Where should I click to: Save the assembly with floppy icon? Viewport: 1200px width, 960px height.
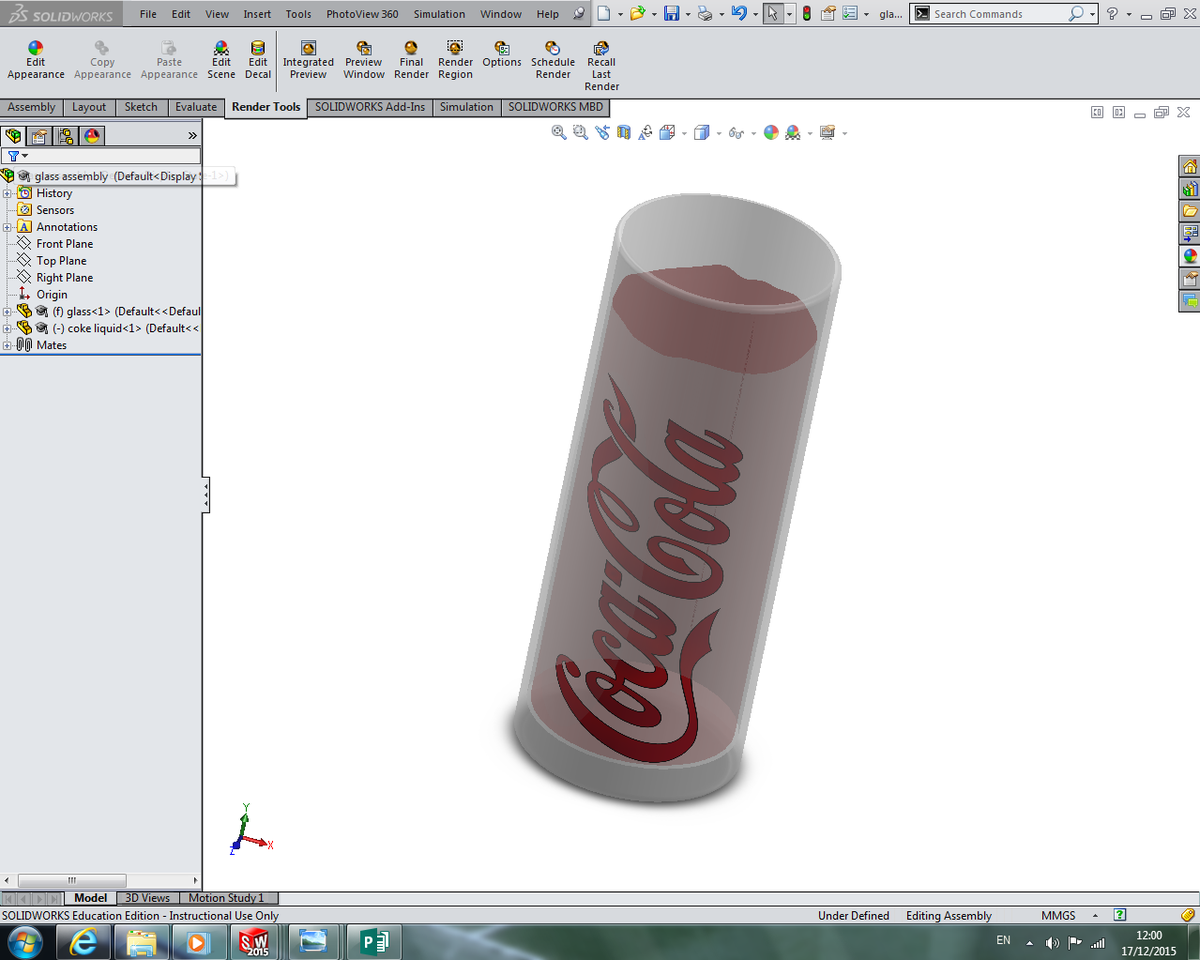(671, 14)
